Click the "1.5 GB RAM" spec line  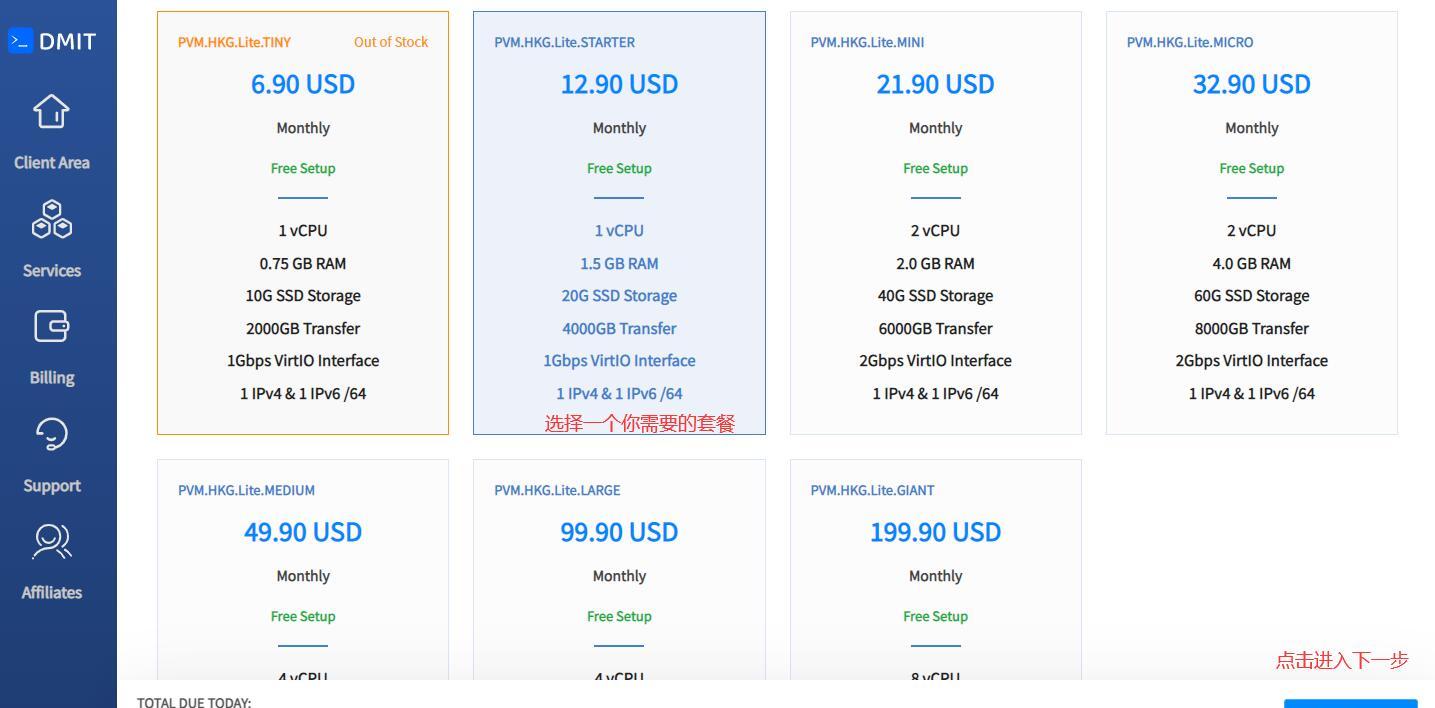click(x=619, y=264)
